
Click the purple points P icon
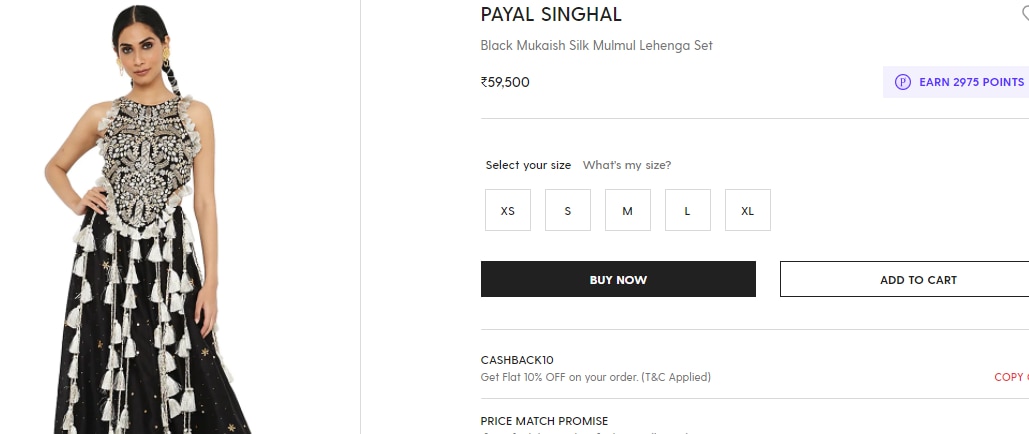(903, 82)
